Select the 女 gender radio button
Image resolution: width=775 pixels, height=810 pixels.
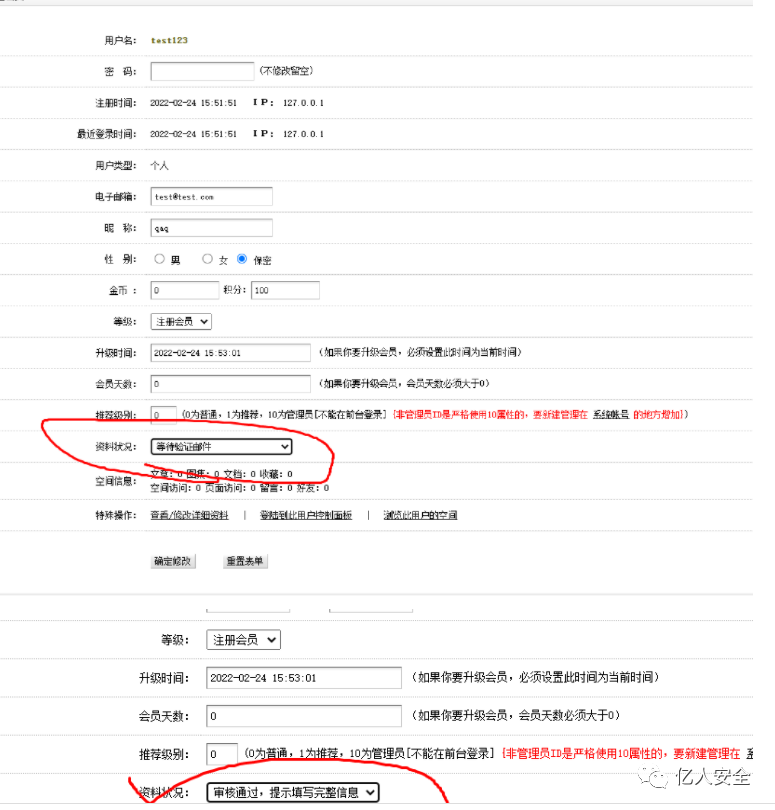pyautogui.click(x=207, y=259)
